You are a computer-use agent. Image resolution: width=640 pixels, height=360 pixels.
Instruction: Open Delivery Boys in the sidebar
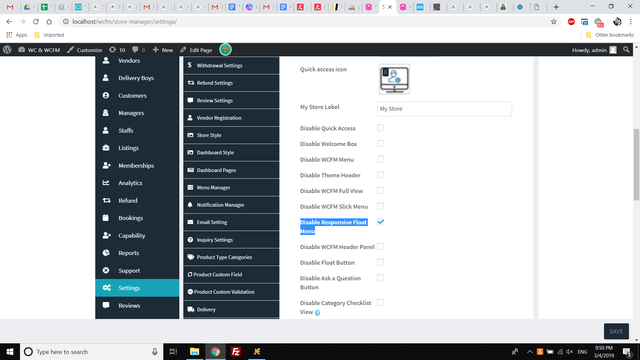click(x=137, y=78)
